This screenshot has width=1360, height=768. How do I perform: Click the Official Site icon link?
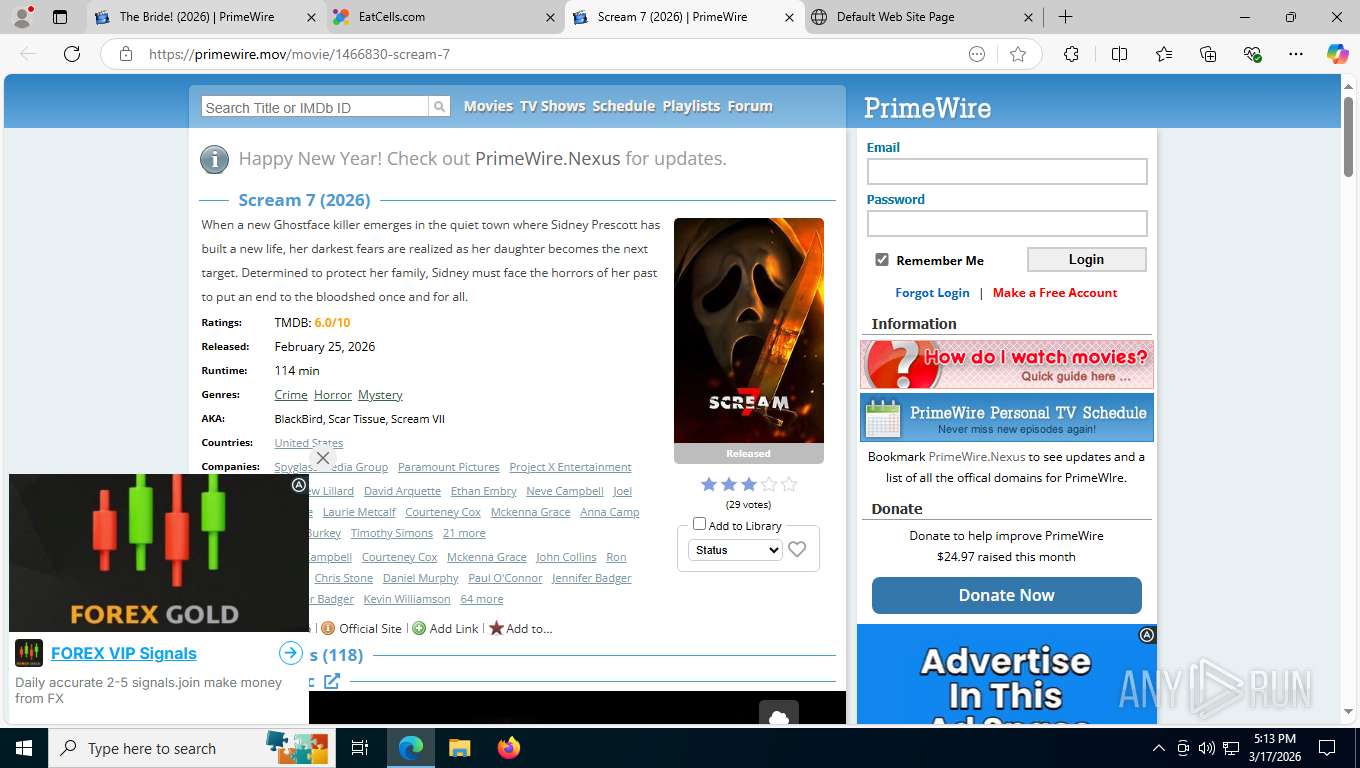361,629
